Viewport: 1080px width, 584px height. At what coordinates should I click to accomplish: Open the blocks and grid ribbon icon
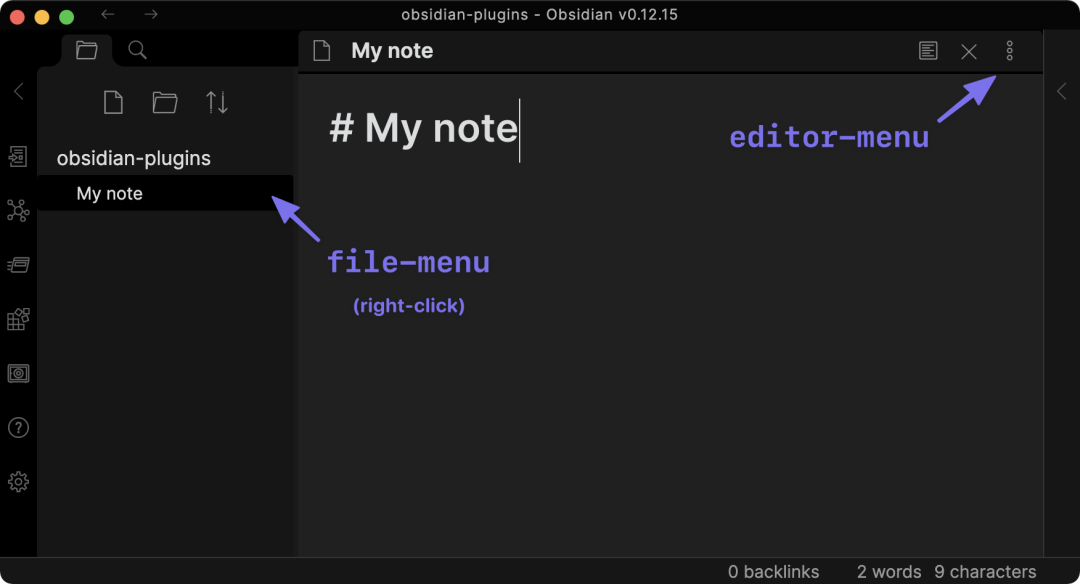click(18, 319)
